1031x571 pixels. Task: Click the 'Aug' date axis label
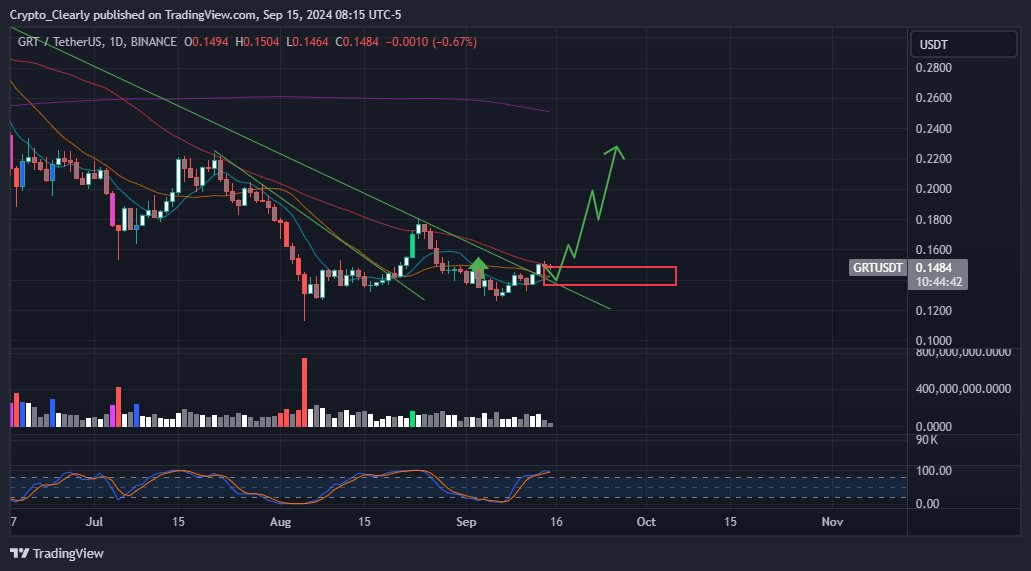[281, 522]
